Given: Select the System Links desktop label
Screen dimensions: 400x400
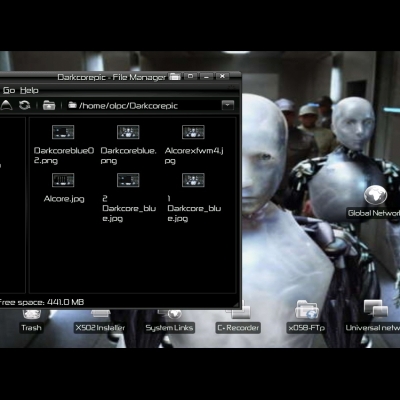Looking at the screenshot, I should tap(169, 328).
